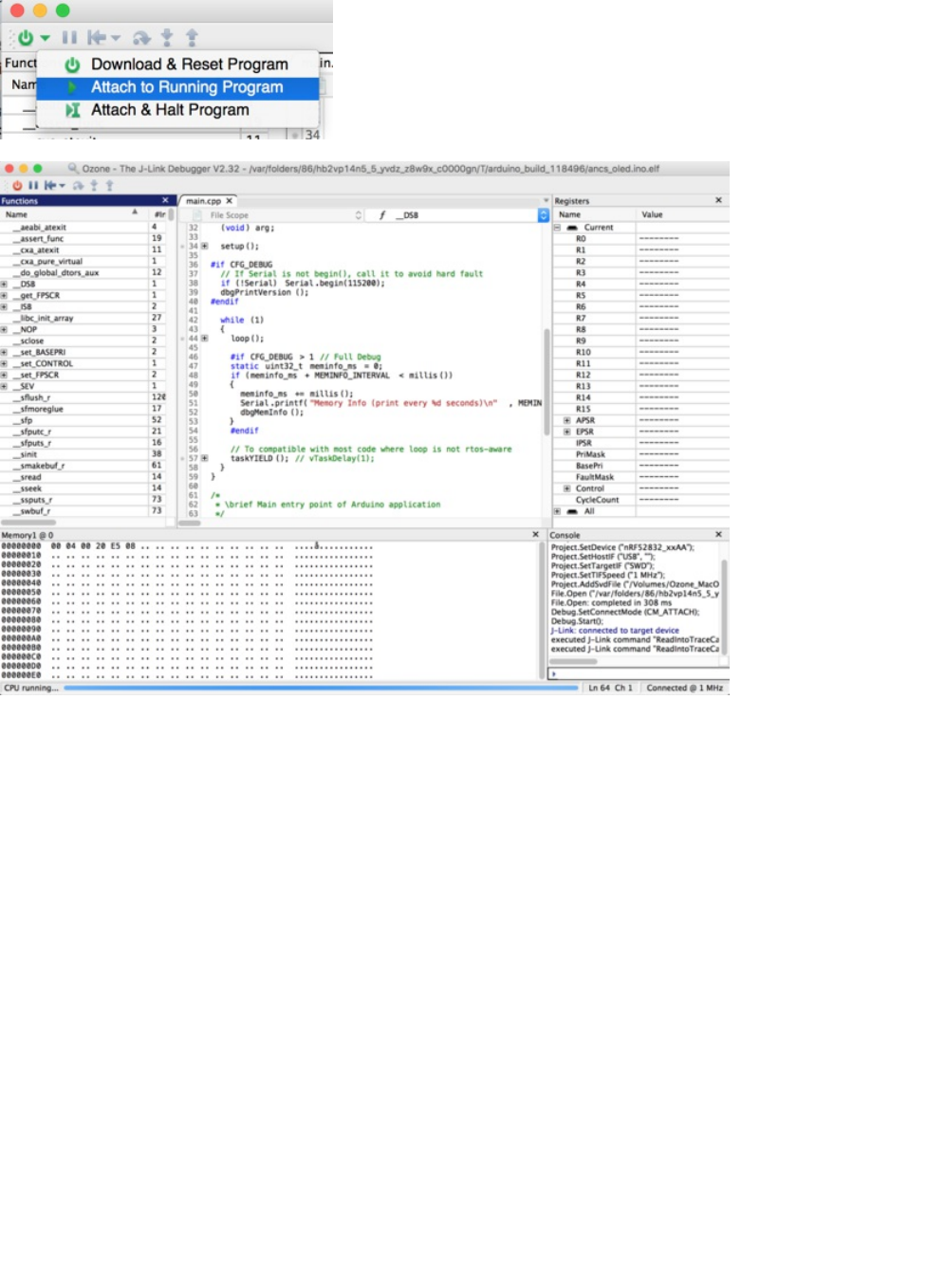Click the CPU running progress bar
945x1288 pixels.
pyautogui.click(x=321, y=689)
